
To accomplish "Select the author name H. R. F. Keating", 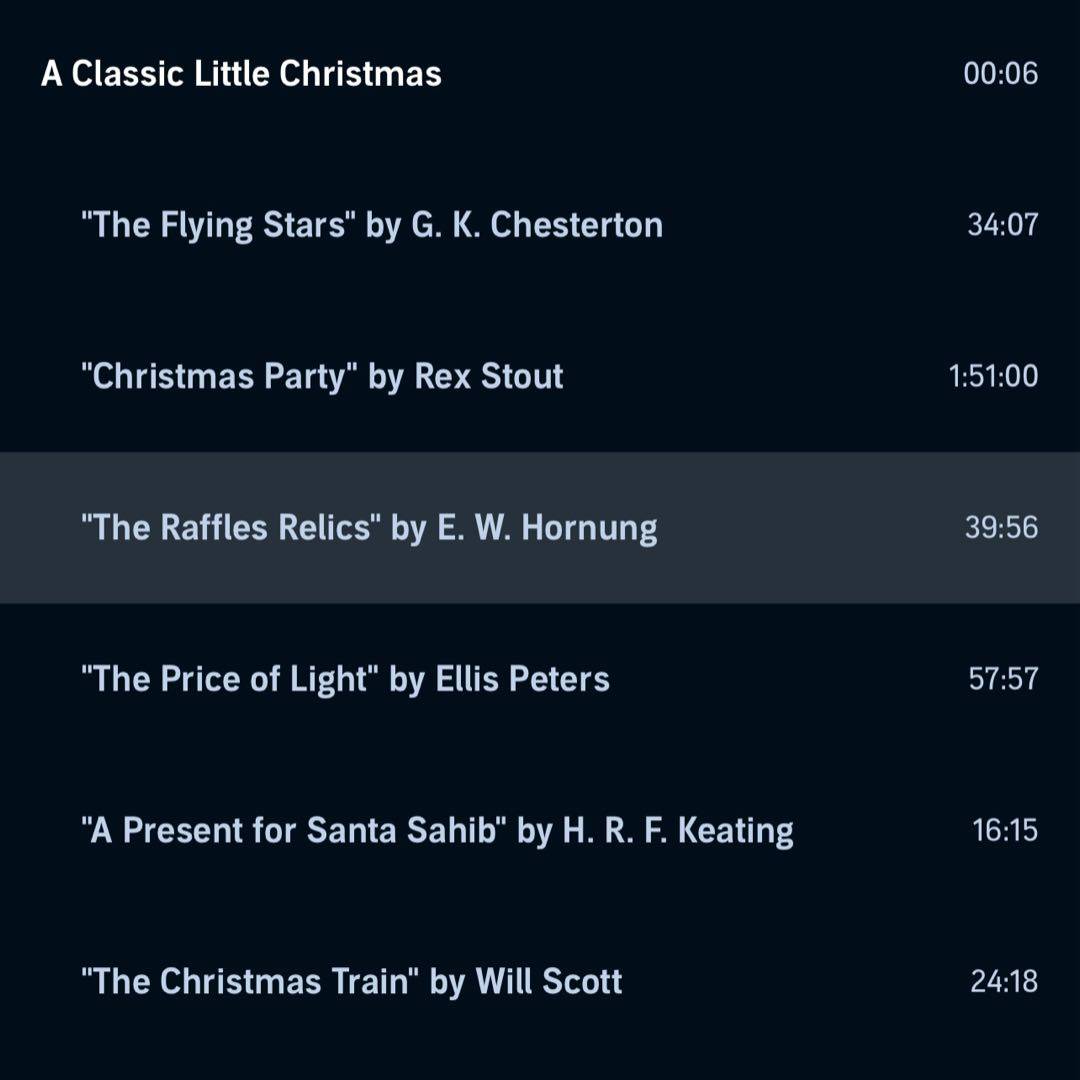I will tap(678, 831).
